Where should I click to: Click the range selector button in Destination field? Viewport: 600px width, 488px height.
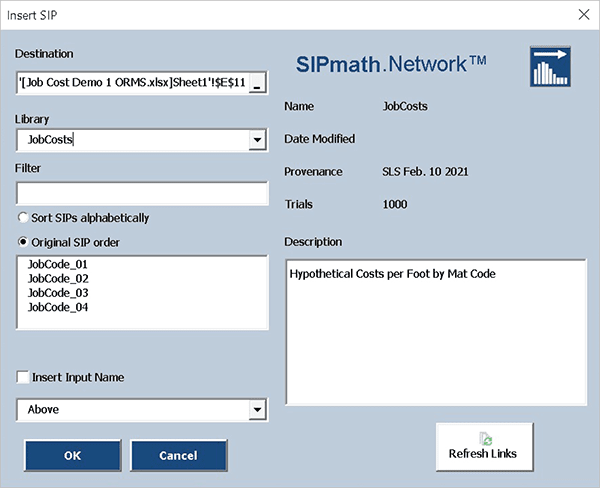click(257, 83)
